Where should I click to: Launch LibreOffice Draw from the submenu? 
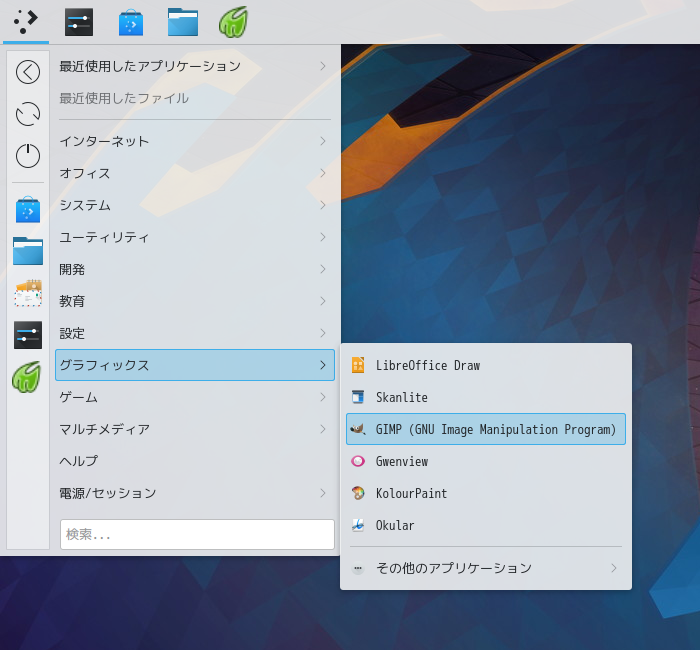click(486, 365)
